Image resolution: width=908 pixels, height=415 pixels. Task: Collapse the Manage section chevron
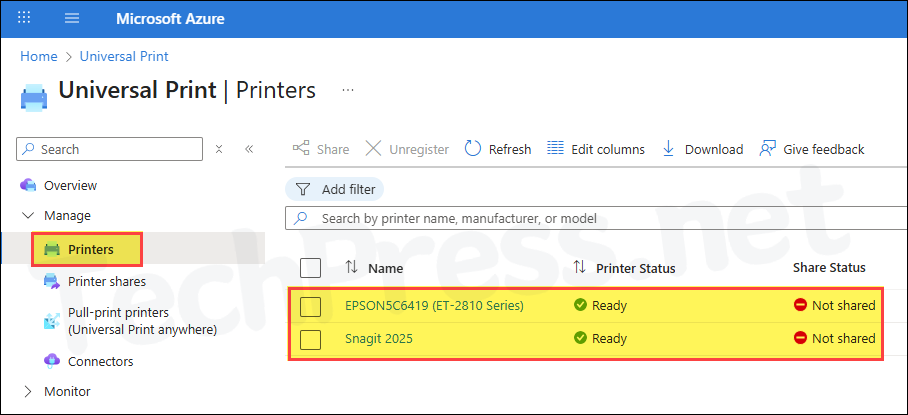click(28, 215)
